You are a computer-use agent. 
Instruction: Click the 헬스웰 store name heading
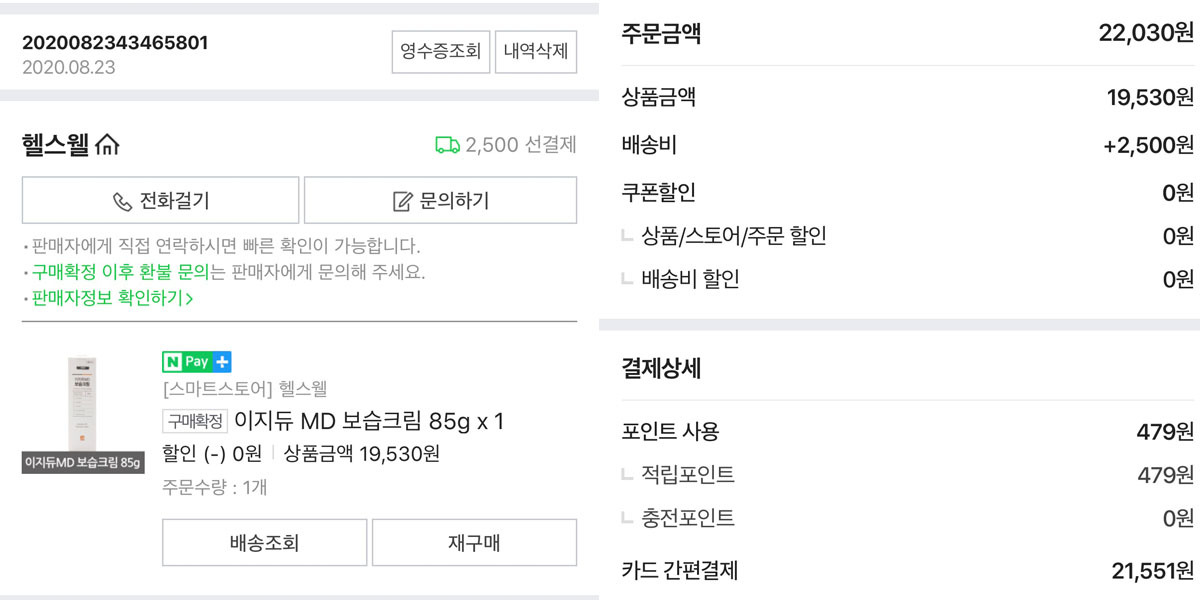(x=56, y=146)
